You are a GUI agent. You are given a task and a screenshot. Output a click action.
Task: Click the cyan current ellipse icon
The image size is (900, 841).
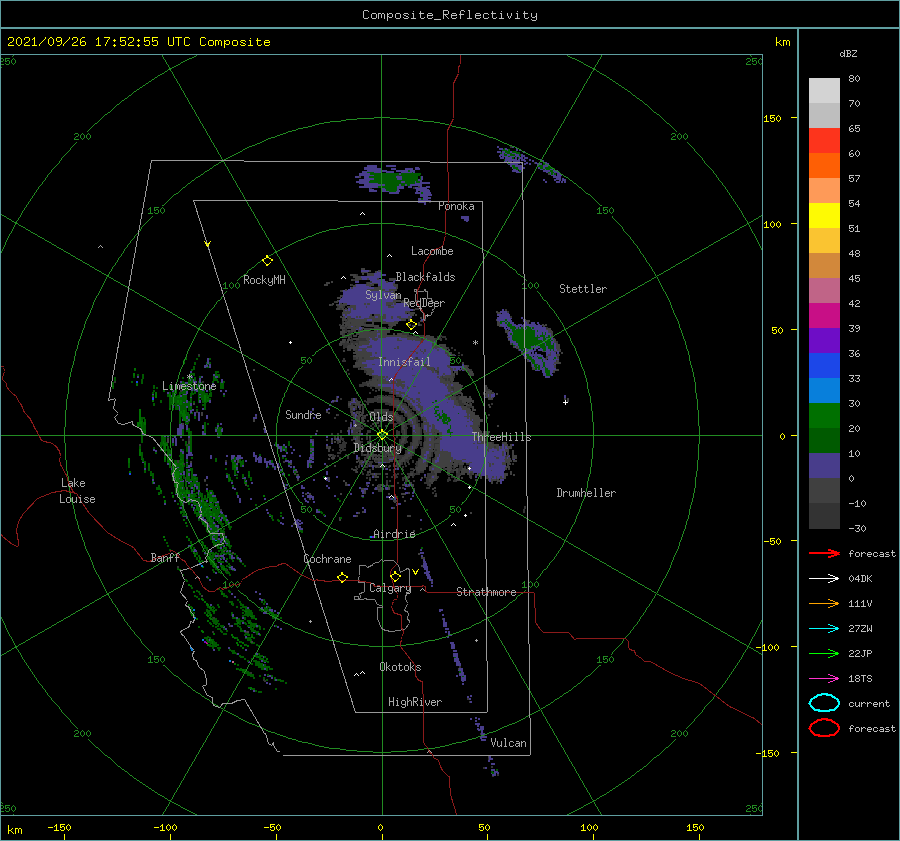point(824,703)
